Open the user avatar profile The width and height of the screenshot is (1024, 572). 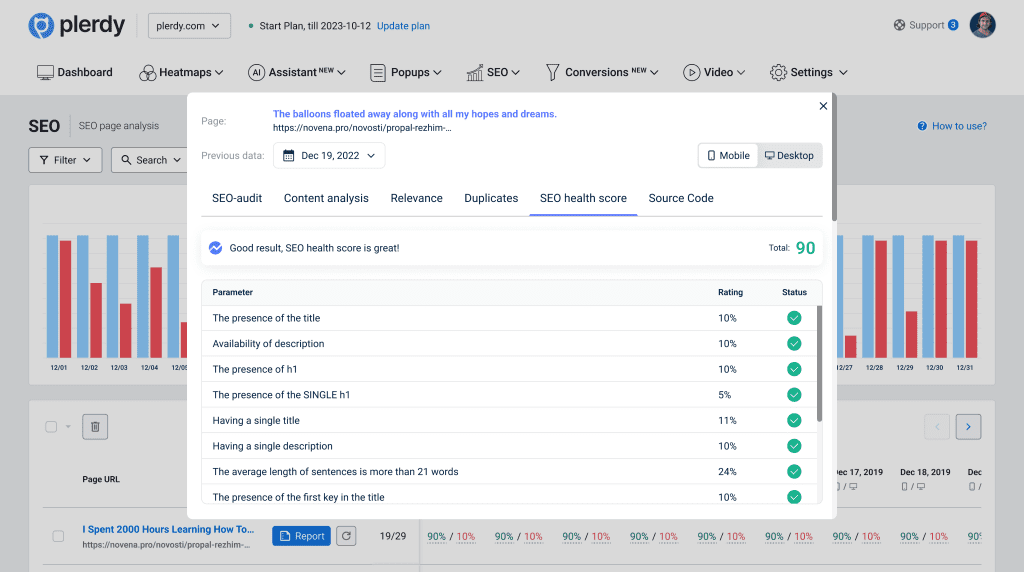tap(982, 25)
